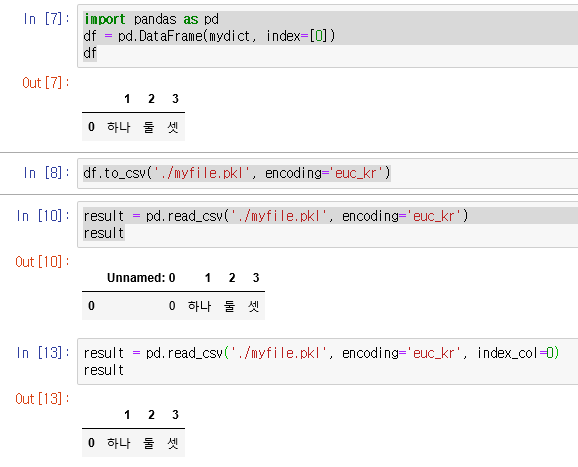The width and height of the screenshot is (578, 467).
Task: Click the standalone 'result' line in cell 10
Action: coord(104,233)
